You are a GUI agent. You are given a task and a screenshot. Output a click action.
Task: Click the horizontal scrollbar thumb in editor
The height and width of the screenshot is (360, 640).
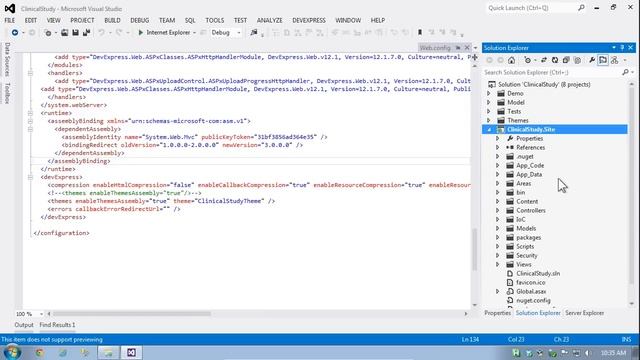[131, 314]
